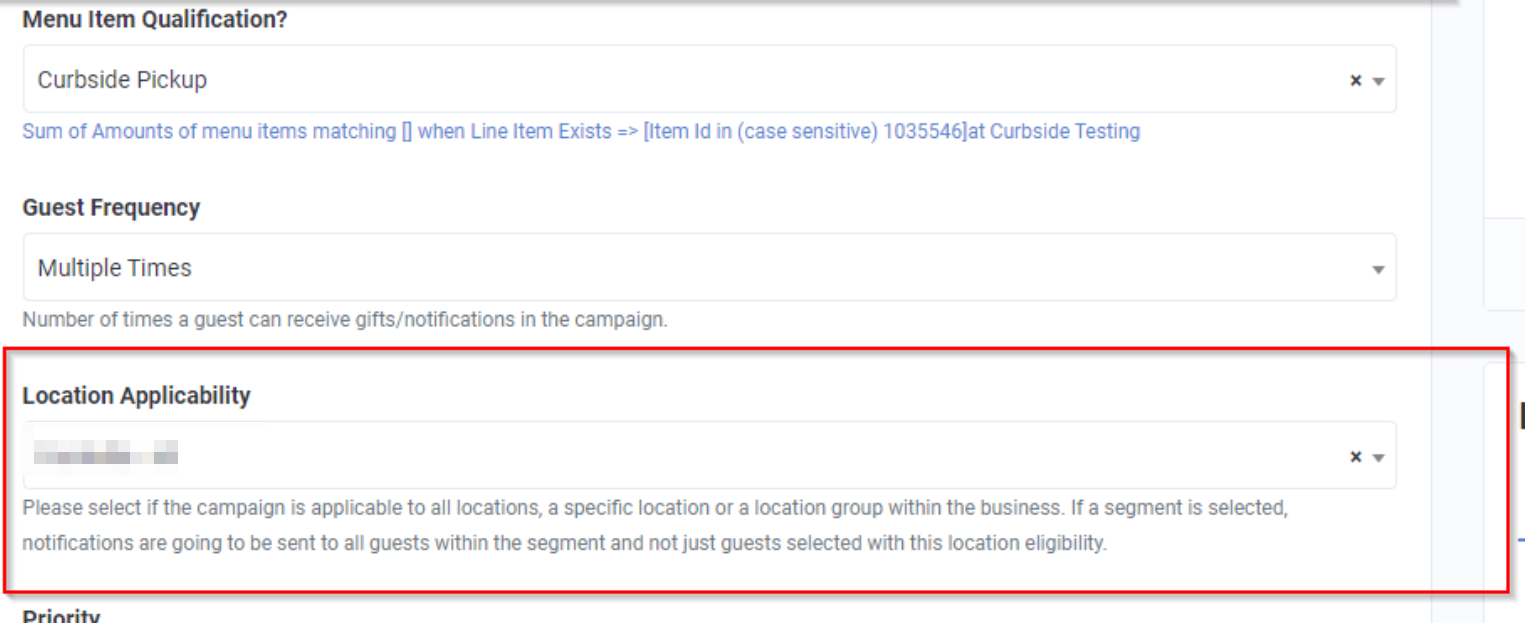Click the caret on the Location Applicability field
1525x623 pixels.
(x=1381, y=456)
